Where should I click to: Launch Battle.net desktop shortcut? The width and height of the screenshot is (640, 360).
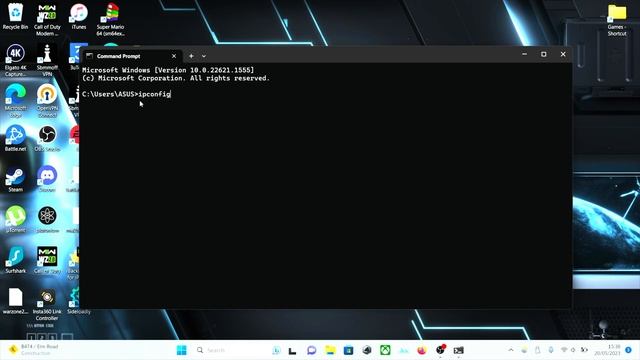(x=16, y=138)
